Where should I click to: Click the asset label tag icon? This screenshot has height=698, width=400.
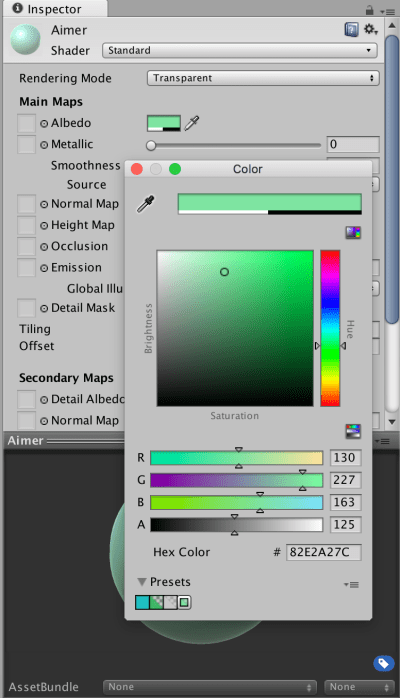coord(384,663)
